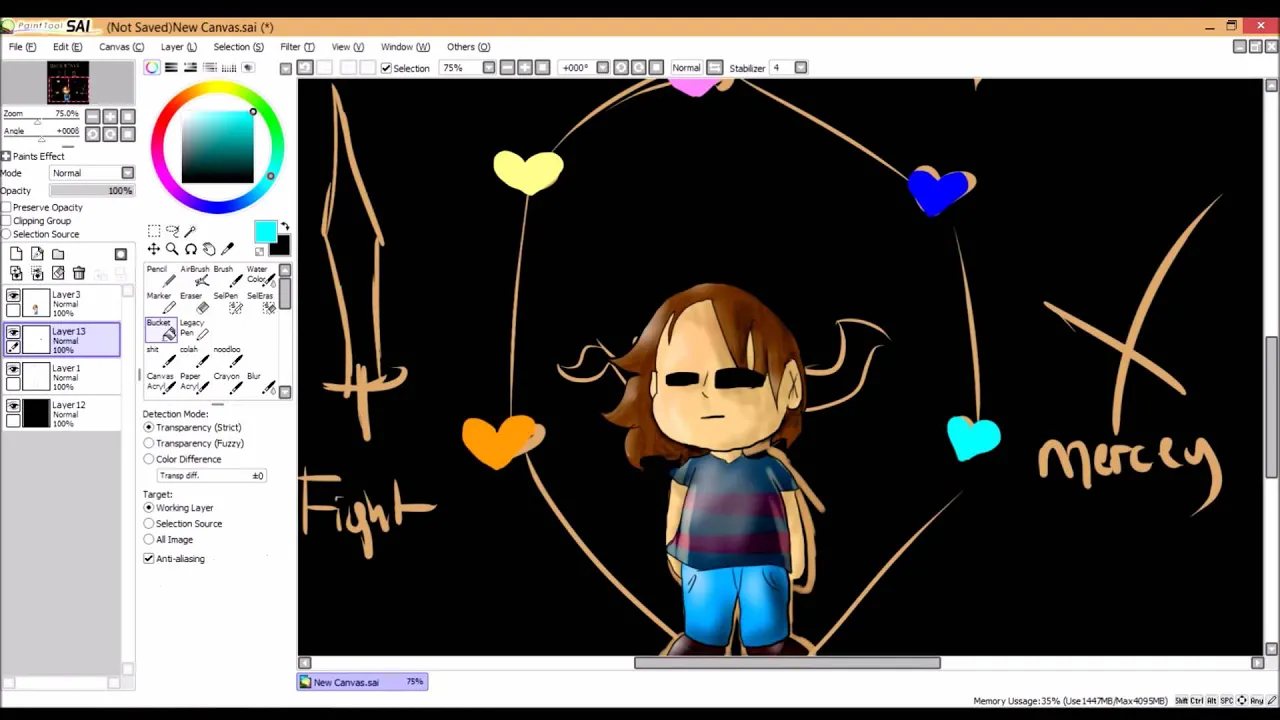The width and height of the screenshot is (1280, 720).
Task: Select the colah custom brush
Action: click(194, 356)
